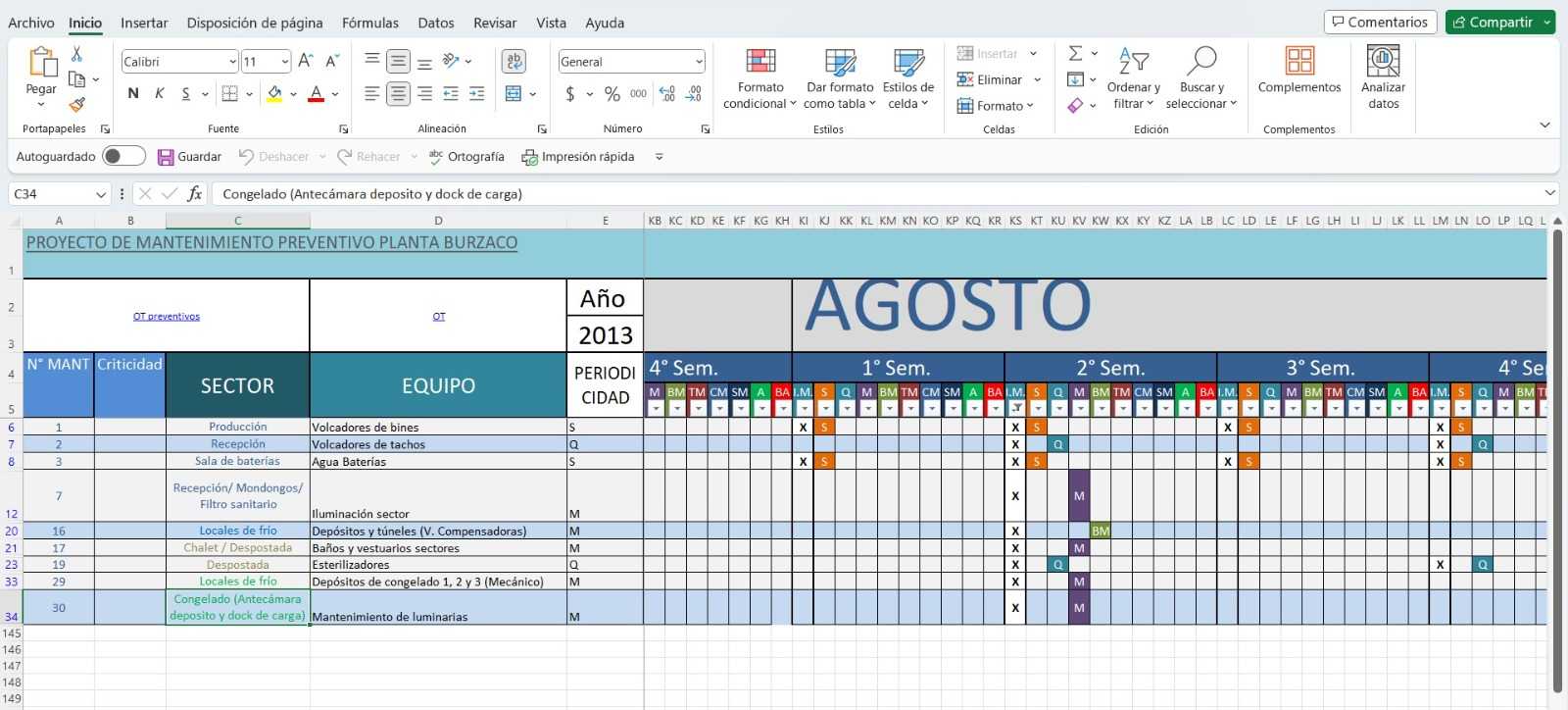Expand the General number format dropdown
The width and height of the screenshot is (1568, 710).
point(699,62)
